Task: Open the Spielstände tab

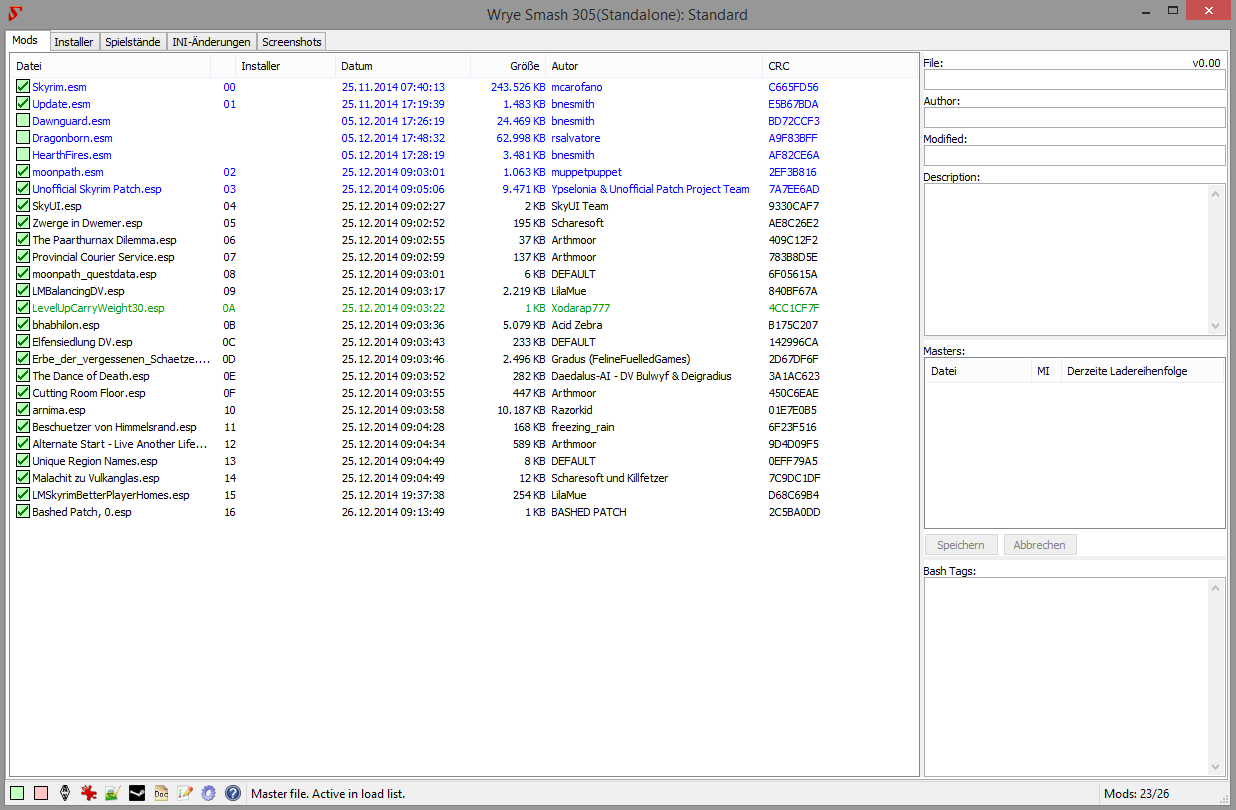Action: 133,42
